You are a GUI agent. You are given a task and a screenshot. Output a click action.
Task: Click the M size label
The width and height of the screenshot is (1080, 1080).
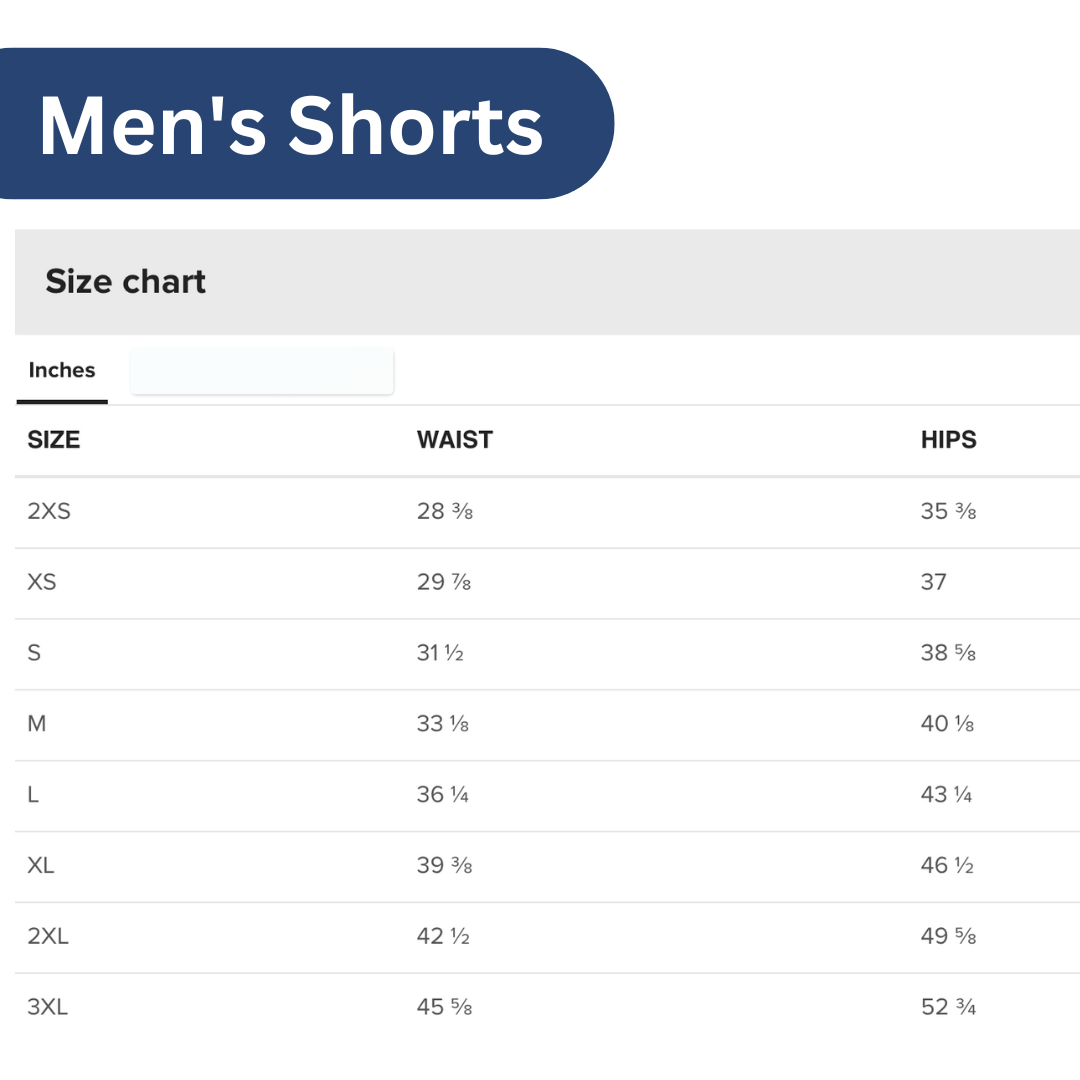[x=37, y=724]
